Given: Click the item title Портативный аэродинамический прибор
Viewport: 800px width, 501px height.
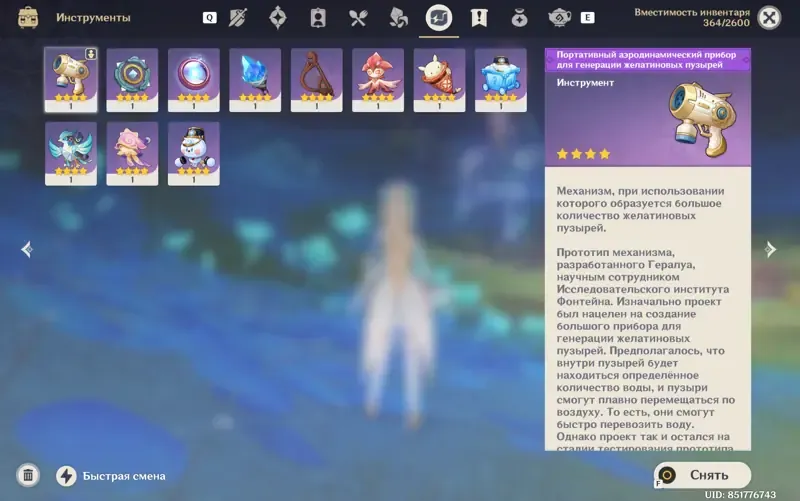Looking at the screenshot, I should pyautogui.click(x=646, y=60).
